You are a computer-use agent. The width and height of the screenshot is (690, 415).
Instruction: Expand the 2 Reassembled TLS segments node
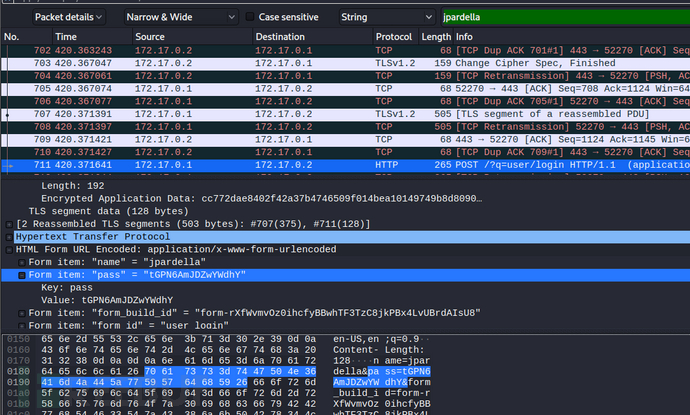(9, 224)
